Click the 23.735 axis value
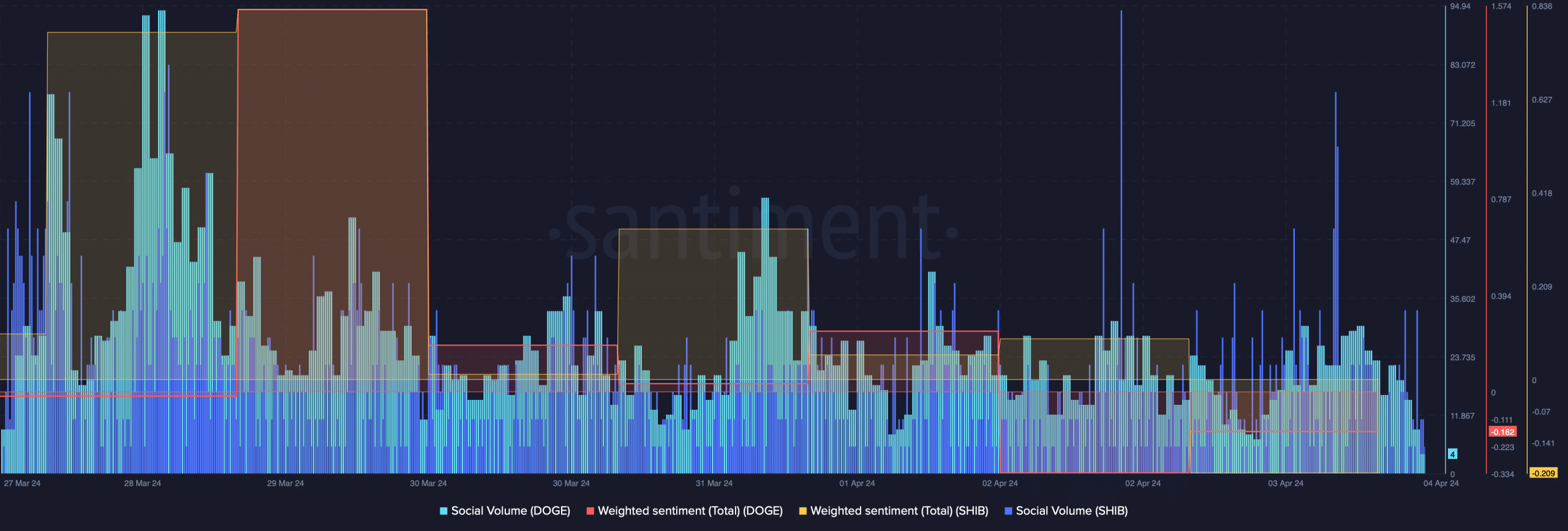 (x=1463, y=357)
